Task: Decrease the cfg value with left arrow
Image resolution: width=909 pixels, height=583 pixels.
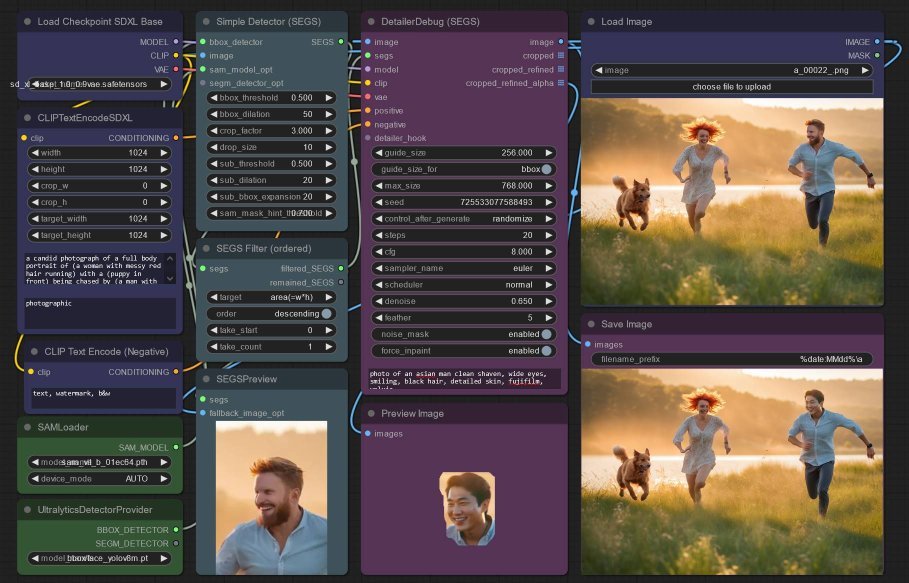Action: coord(379,252)
